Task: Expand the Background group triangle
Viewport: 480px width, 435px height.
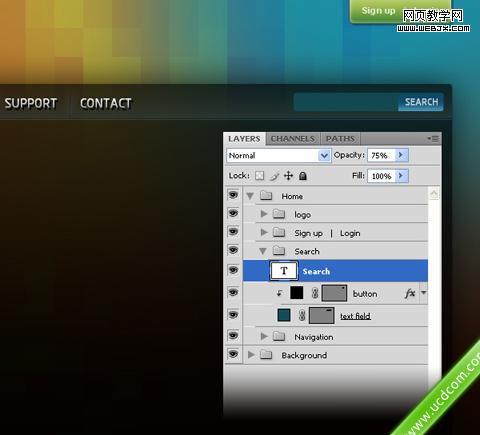Action: 251,355
